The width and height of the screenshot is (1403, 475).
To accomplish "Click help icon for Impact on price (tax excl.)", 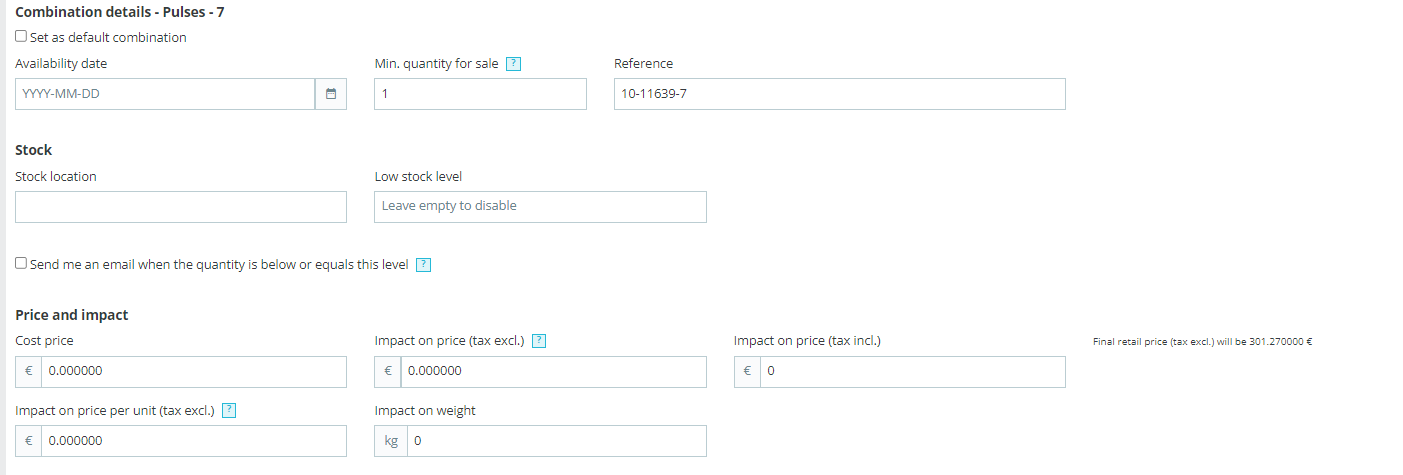I will [539, 341].
